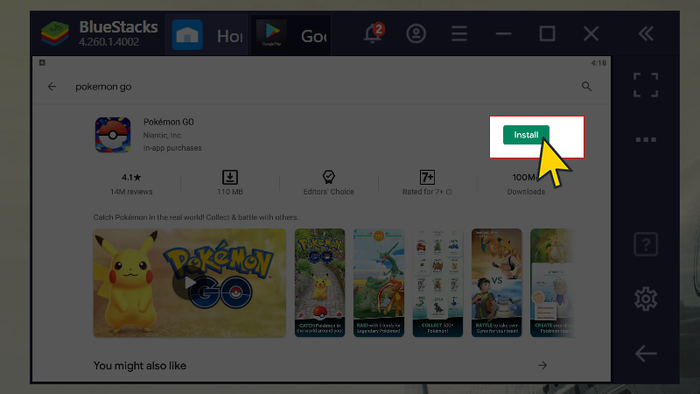Maximize the BlueStacks window
Screen dimensions: 700x394
point(547,33)
